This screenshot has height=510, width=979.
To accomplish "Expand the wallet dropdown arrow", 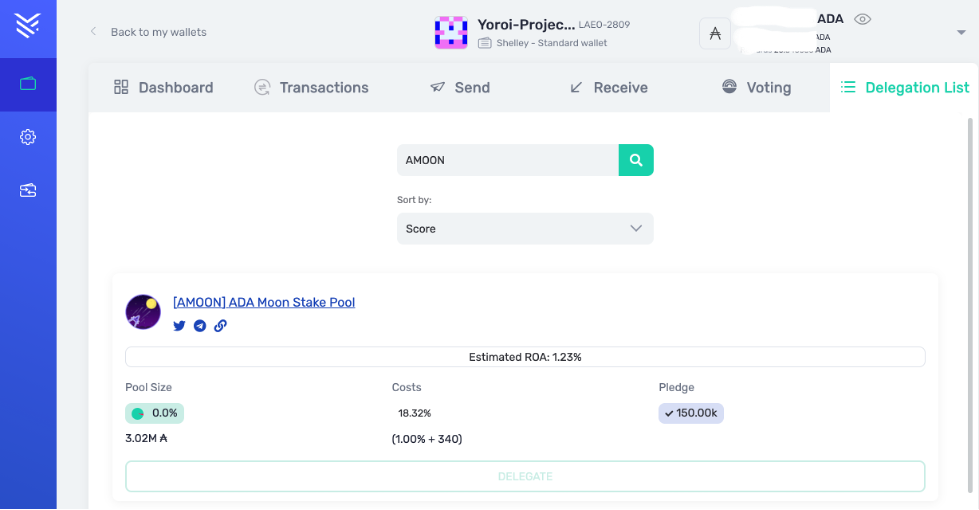I will pos(961,32).
